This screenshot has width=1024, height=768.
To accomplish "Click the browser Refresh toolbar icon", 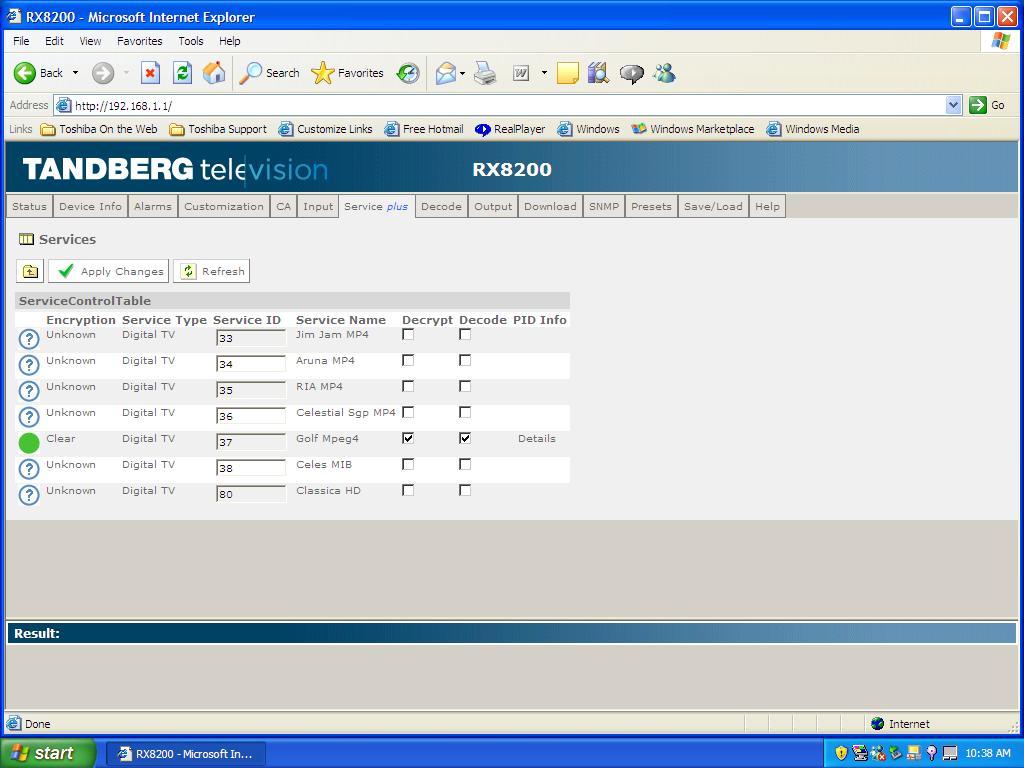I will click(182, 73).
